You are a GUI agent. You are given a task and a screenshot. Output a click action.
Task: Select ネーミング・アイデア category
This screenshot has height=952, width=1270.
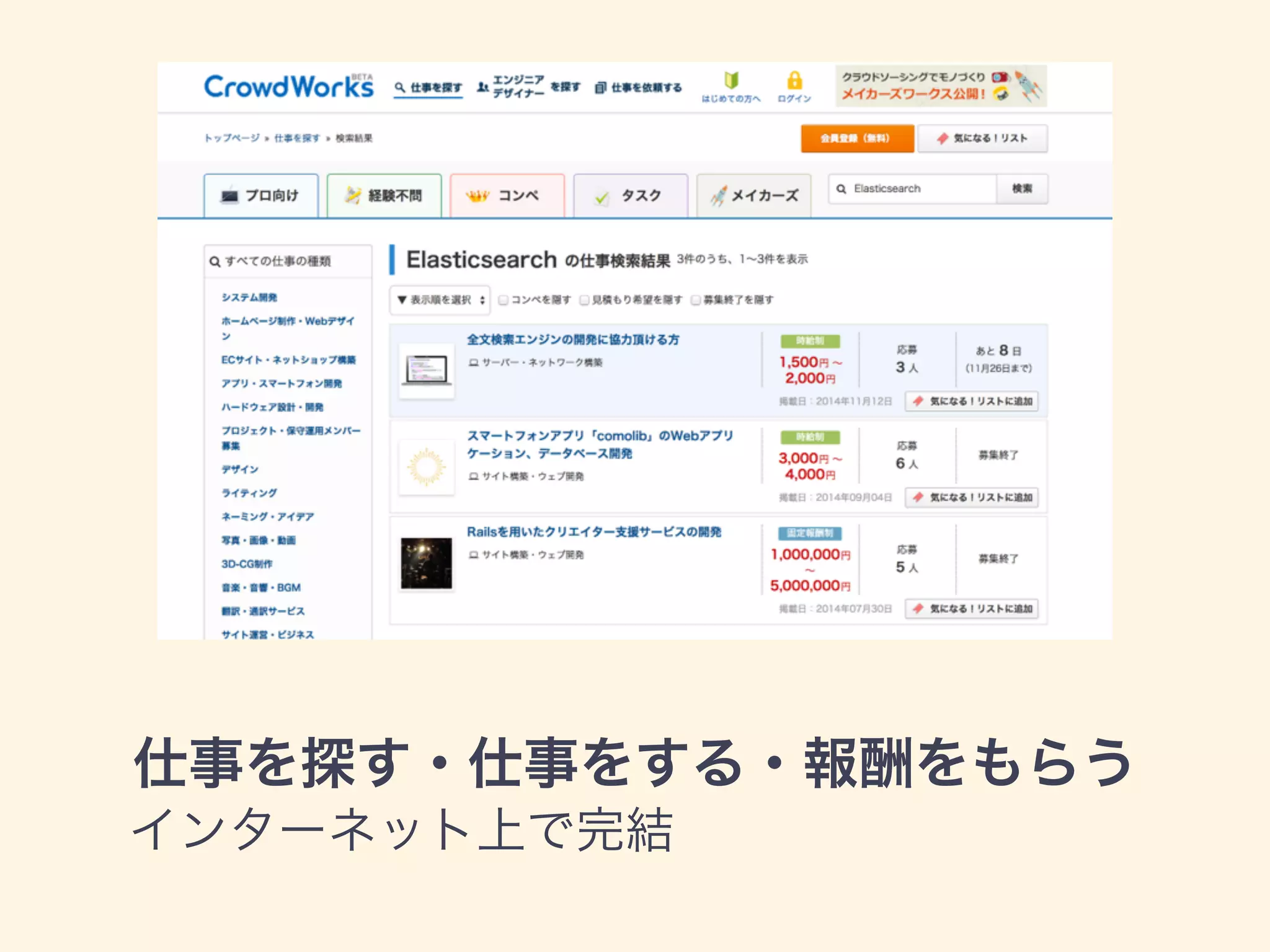pos(268,516)
